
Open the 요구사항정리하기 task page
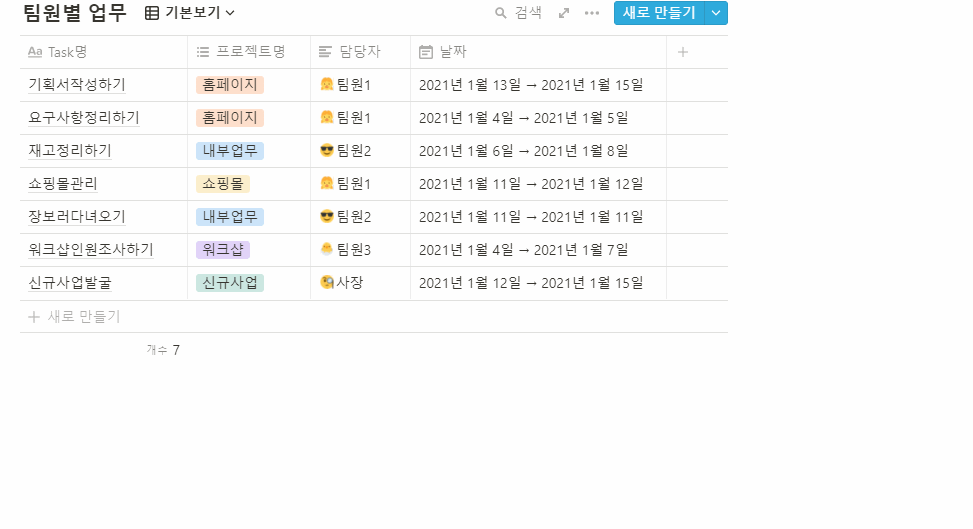click(84, 117)
